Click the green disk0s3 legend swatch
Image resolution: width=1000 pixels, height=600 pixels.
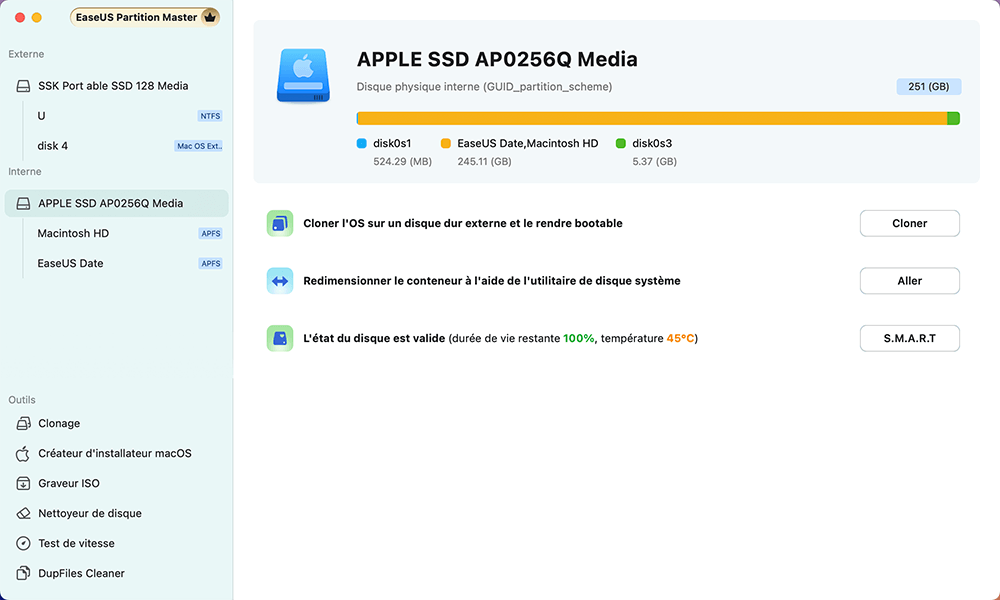pyautogui.click(x=621, y=143)
